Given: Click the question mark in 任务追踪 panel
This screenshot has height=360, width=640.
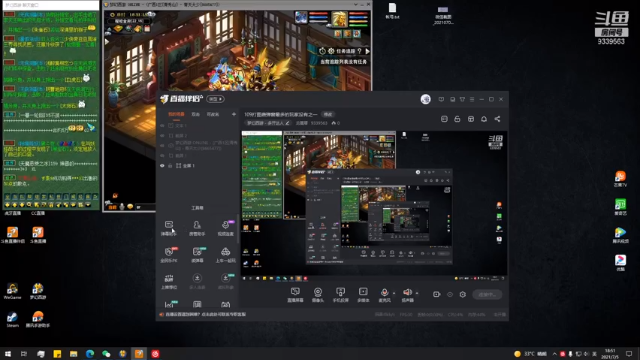Looking at the screenshot, I should point(359,51).
